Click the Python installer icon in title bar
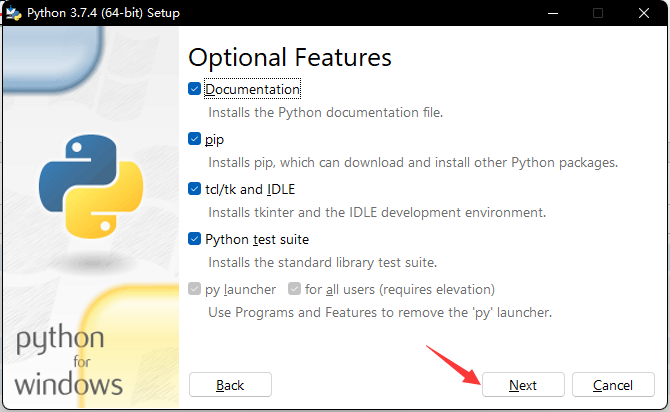 [13, 13]
